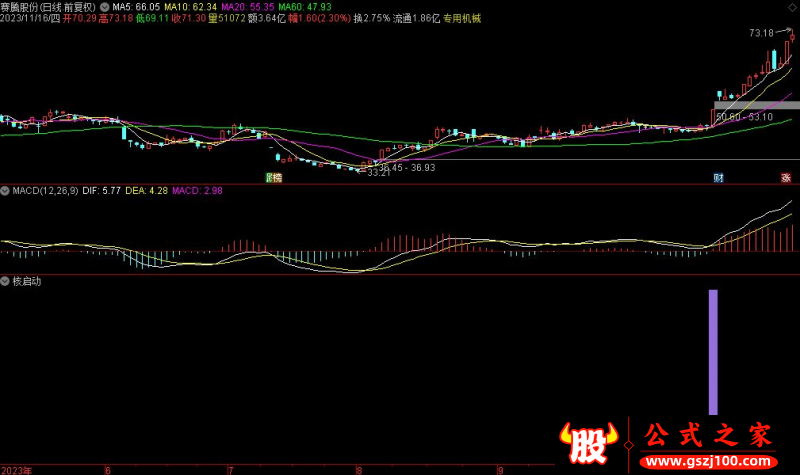Click month 6 on time axis
Image resolution: width=800 pixels, height=475 pixels.
click(x=108, y=470)
